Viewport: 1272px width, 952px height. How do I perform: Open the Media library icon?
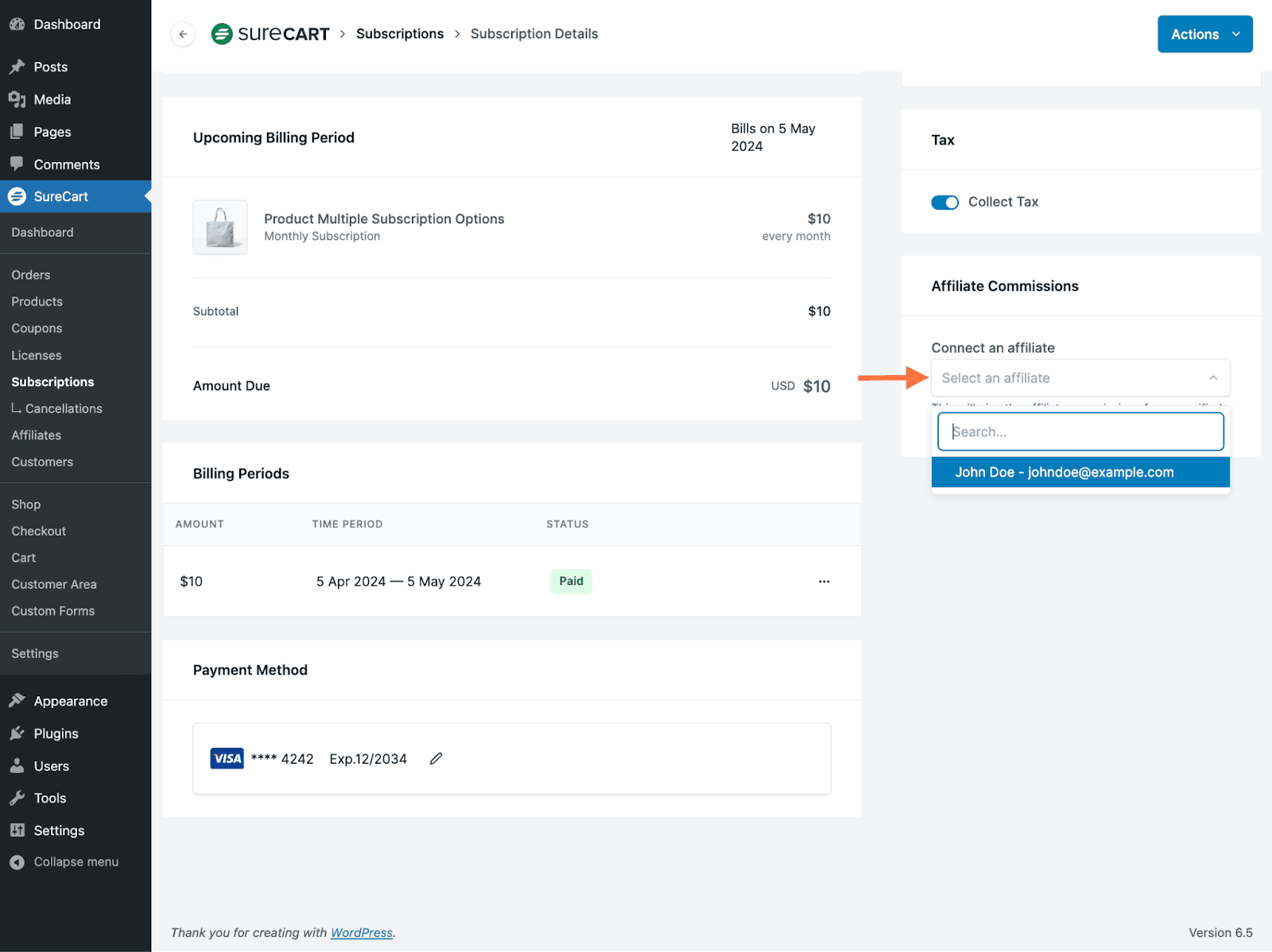coord(17,99)
